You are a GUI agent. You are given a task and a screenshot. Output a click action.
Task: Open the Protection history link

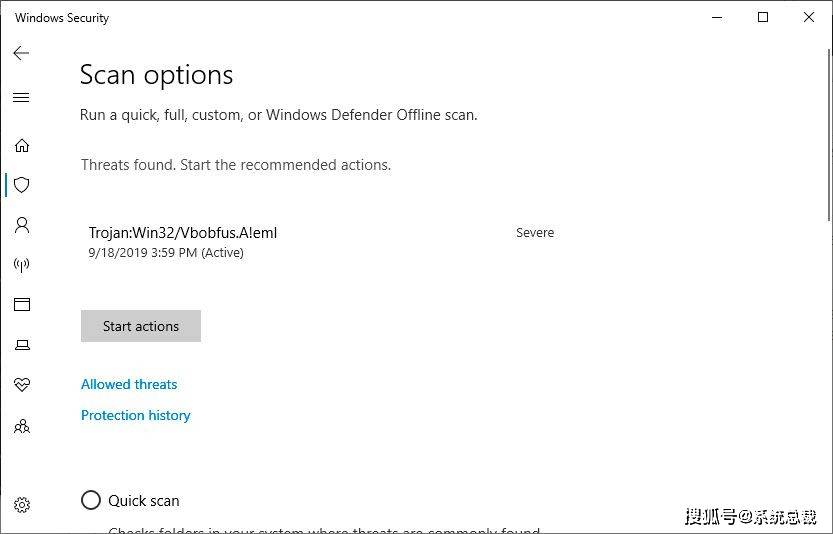coord(135,415)
